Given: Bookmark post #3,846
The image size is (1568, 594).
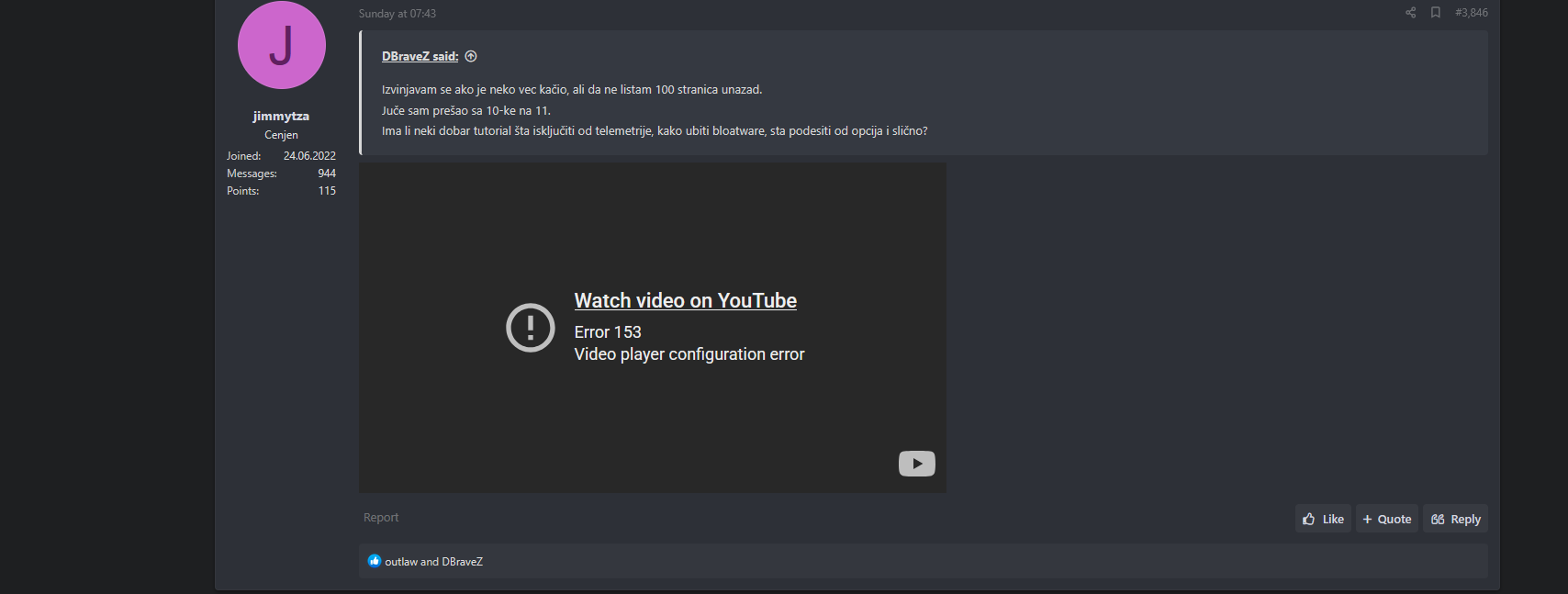Looking at the screenshot, I should [x=1436, y=13].
